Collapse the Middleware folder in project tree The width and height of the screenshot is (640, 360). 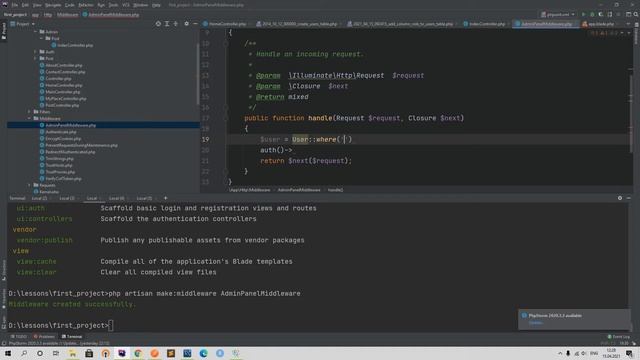point(29,118)
